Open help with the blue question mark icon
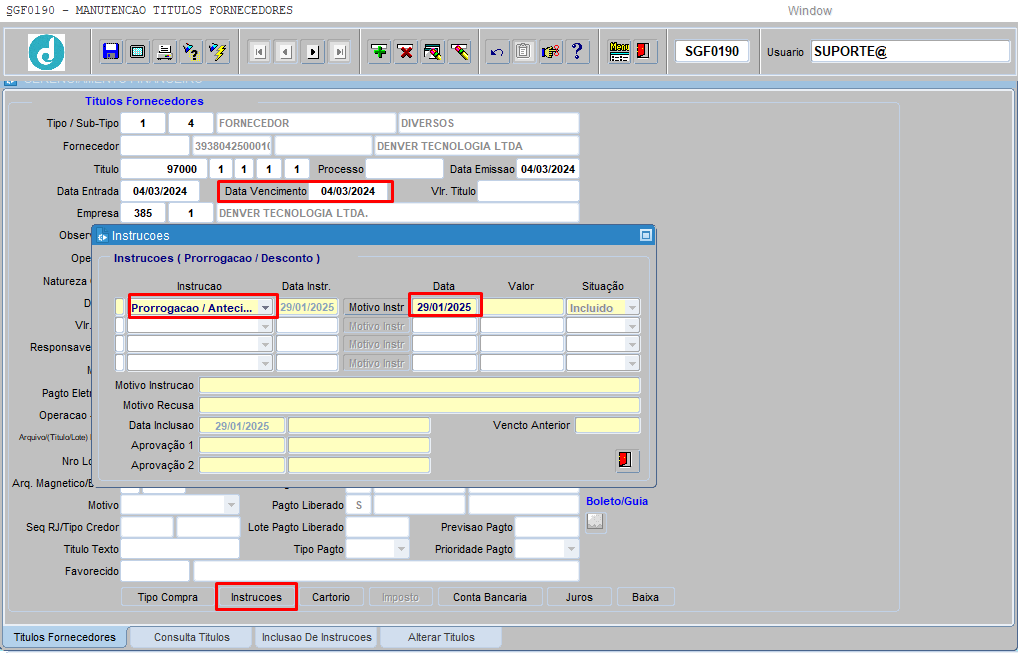Screen dimensions: 1018x653 [577, 52]
